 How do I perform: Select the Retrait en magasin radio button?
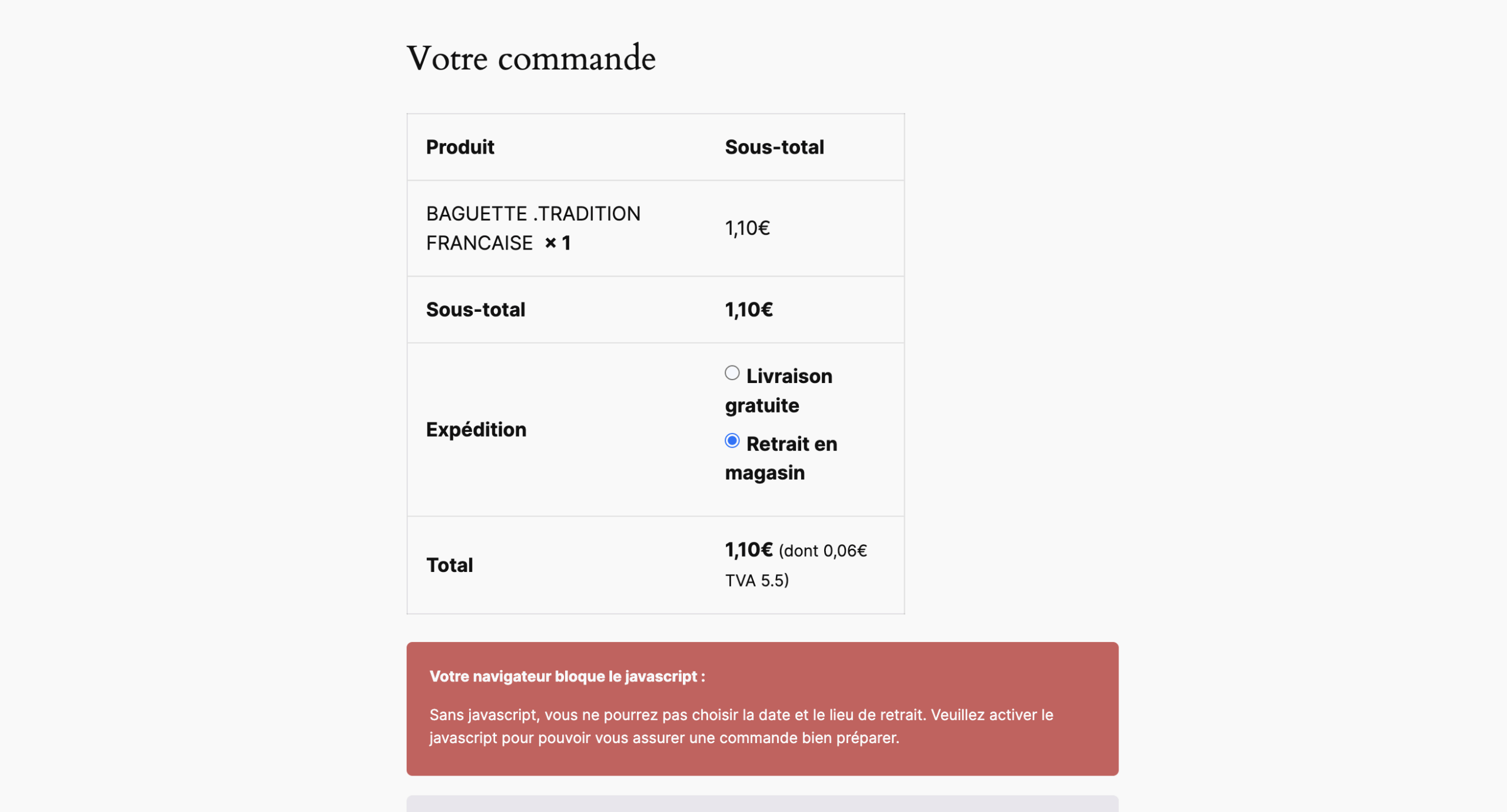point(732,441)
